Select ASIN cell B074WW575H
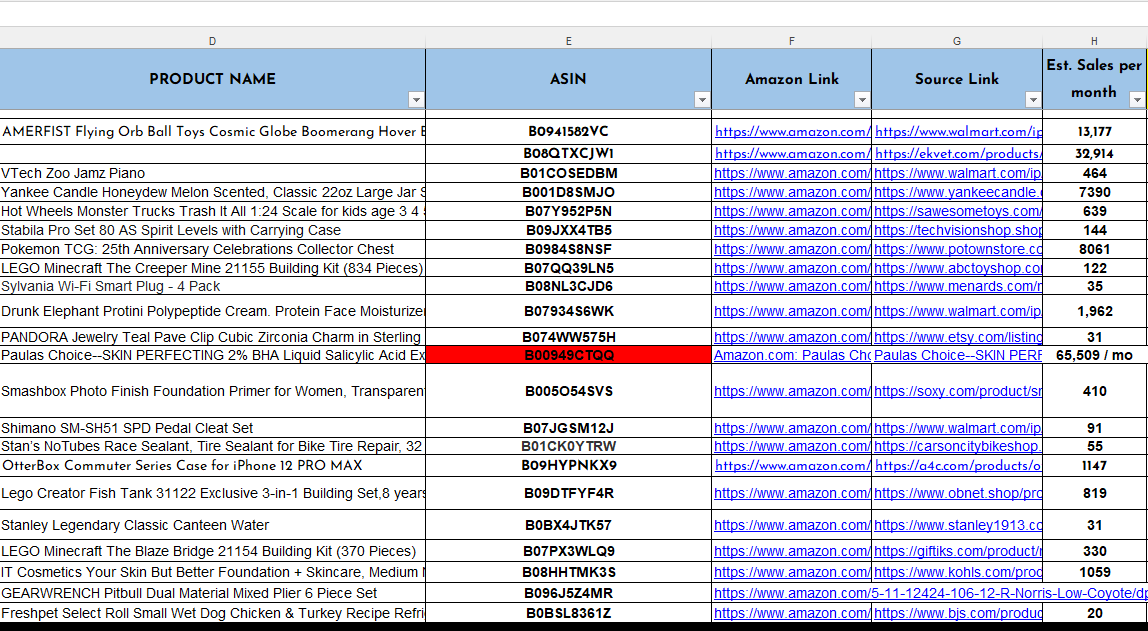The height and width of the screenshot is (631, 1148). [568, 337]
